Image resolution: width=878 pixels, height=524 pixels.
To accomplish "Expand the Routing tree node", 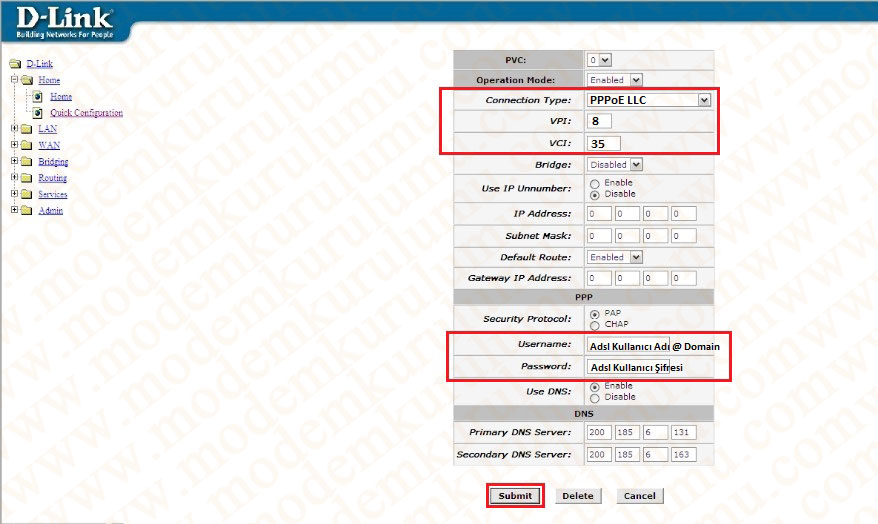I will (15, 177).
